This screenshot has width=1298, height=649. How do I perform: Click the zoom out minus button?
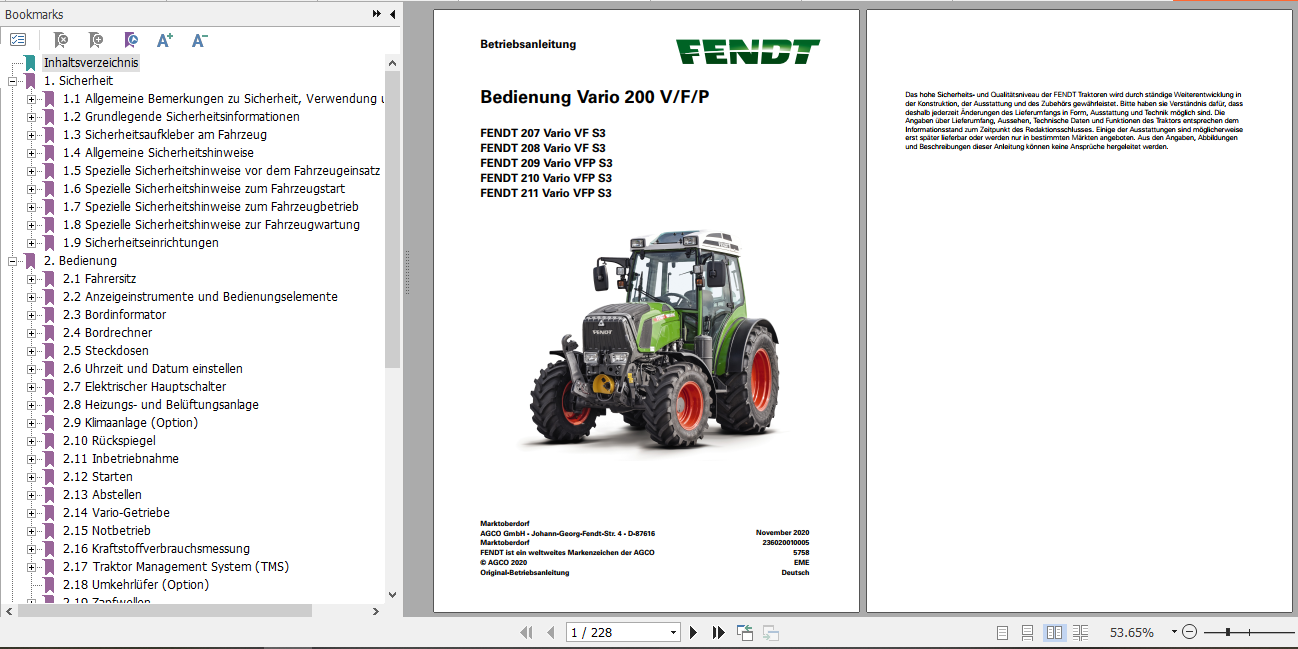click(x=1189, y=632)
